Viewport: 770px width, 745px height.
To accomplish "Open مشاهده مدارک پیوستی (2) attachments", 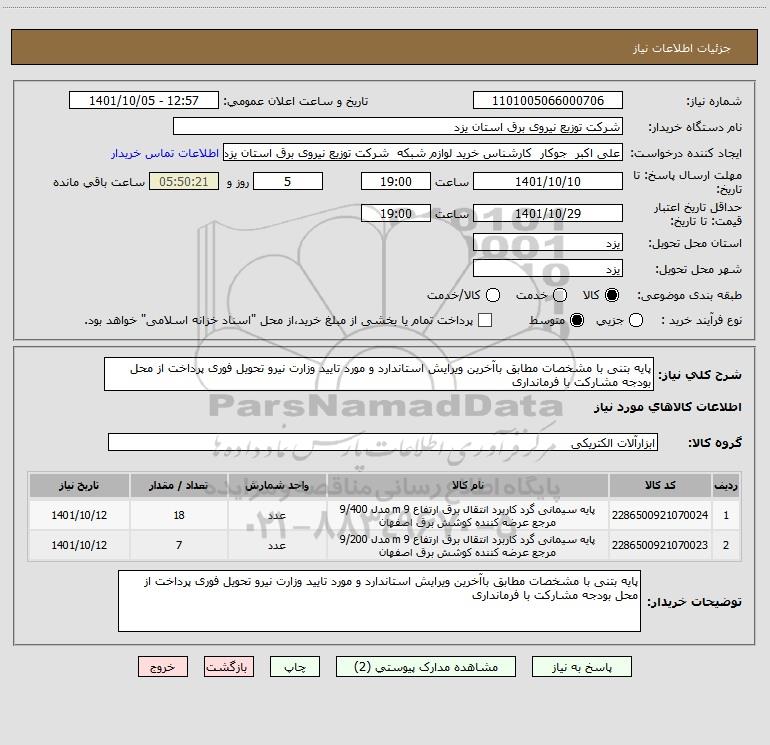I will pyautogui.click(x=426, y=667).
